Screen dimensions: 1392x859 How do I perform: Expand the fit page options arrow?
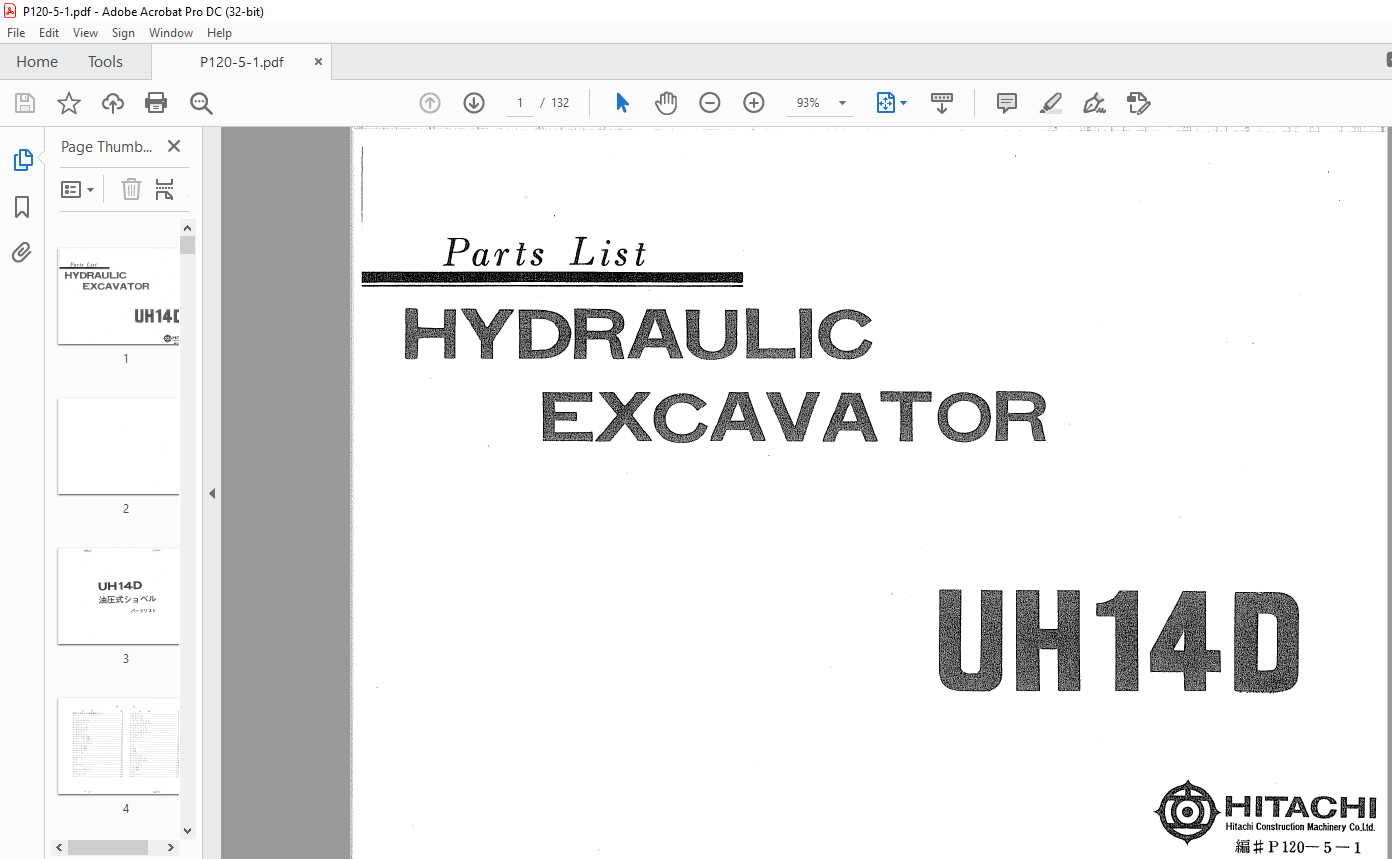point(904,103)
